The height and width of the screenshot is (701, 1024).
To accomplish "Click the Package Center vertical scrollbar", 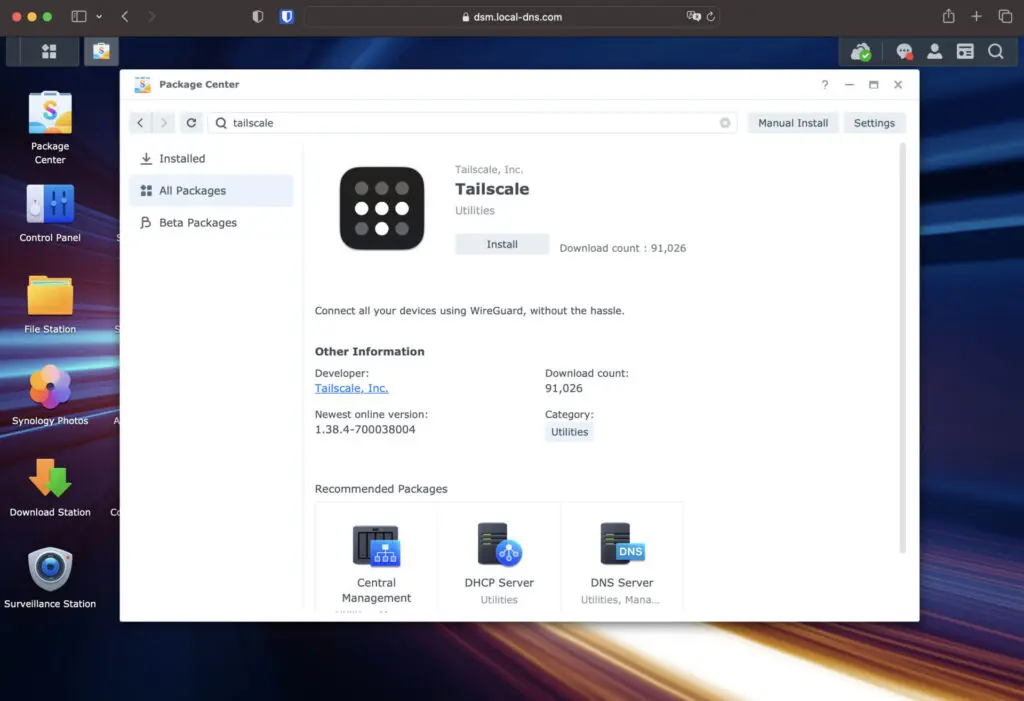I will (x=903, y=348).
